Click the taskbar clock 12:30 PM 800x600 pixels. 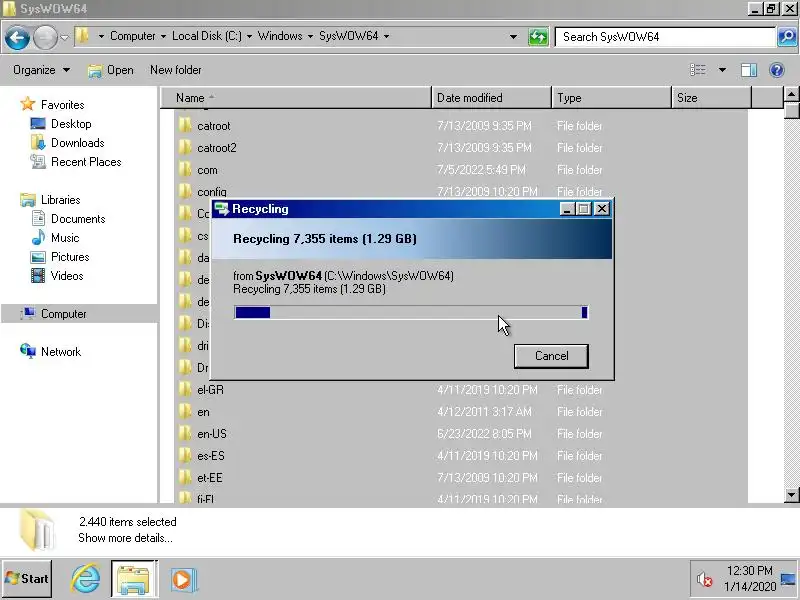pos(749,570)
